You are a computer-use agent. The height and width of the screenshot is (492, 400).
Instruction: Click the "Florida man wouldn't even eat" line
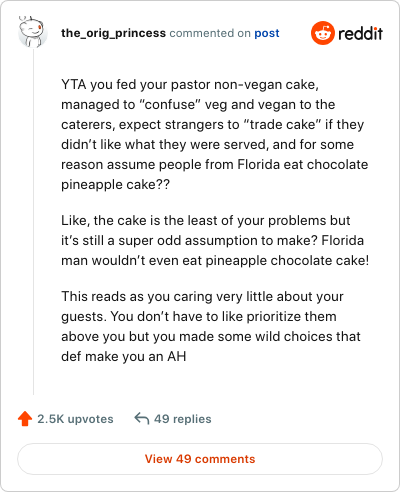tap(215, 260)
